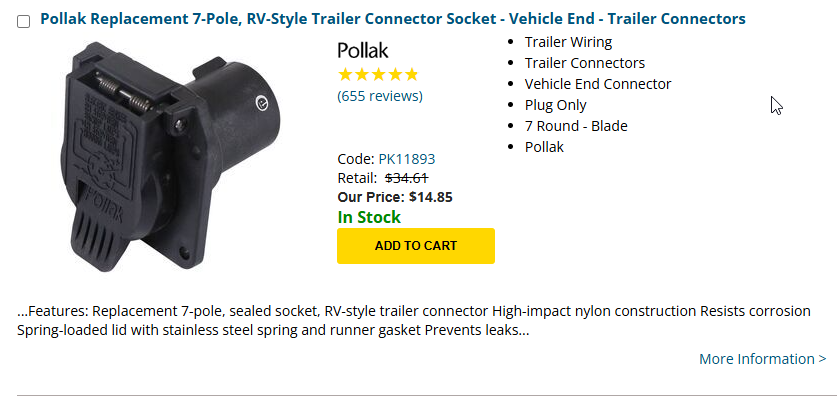Viewport: 837px width, 396px height.
Task: Open the More Information link
Action: pos(763,359)
